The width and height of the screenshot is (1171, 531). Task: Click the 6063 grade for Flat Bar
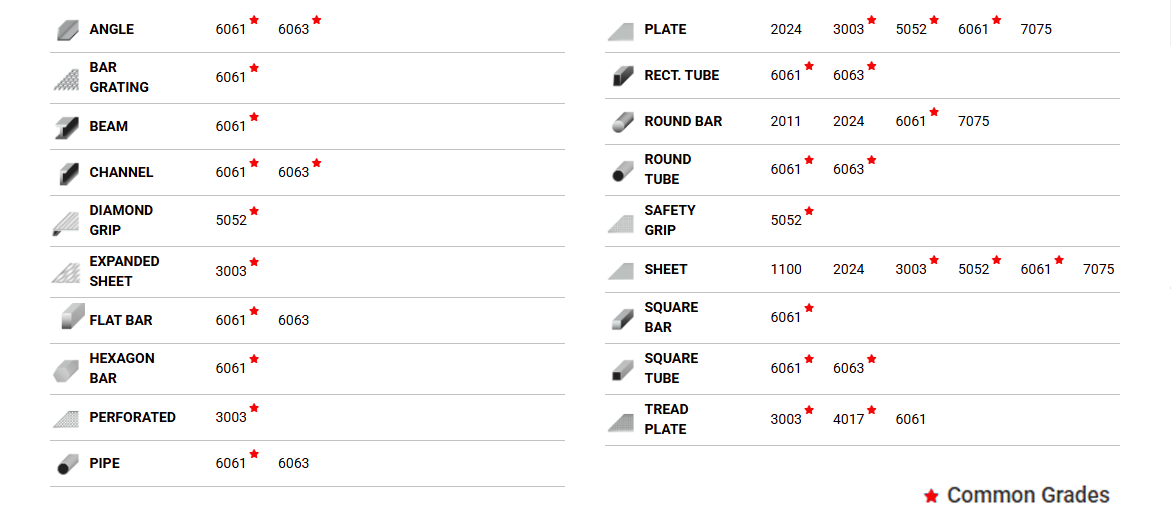(x=293, y=320)
